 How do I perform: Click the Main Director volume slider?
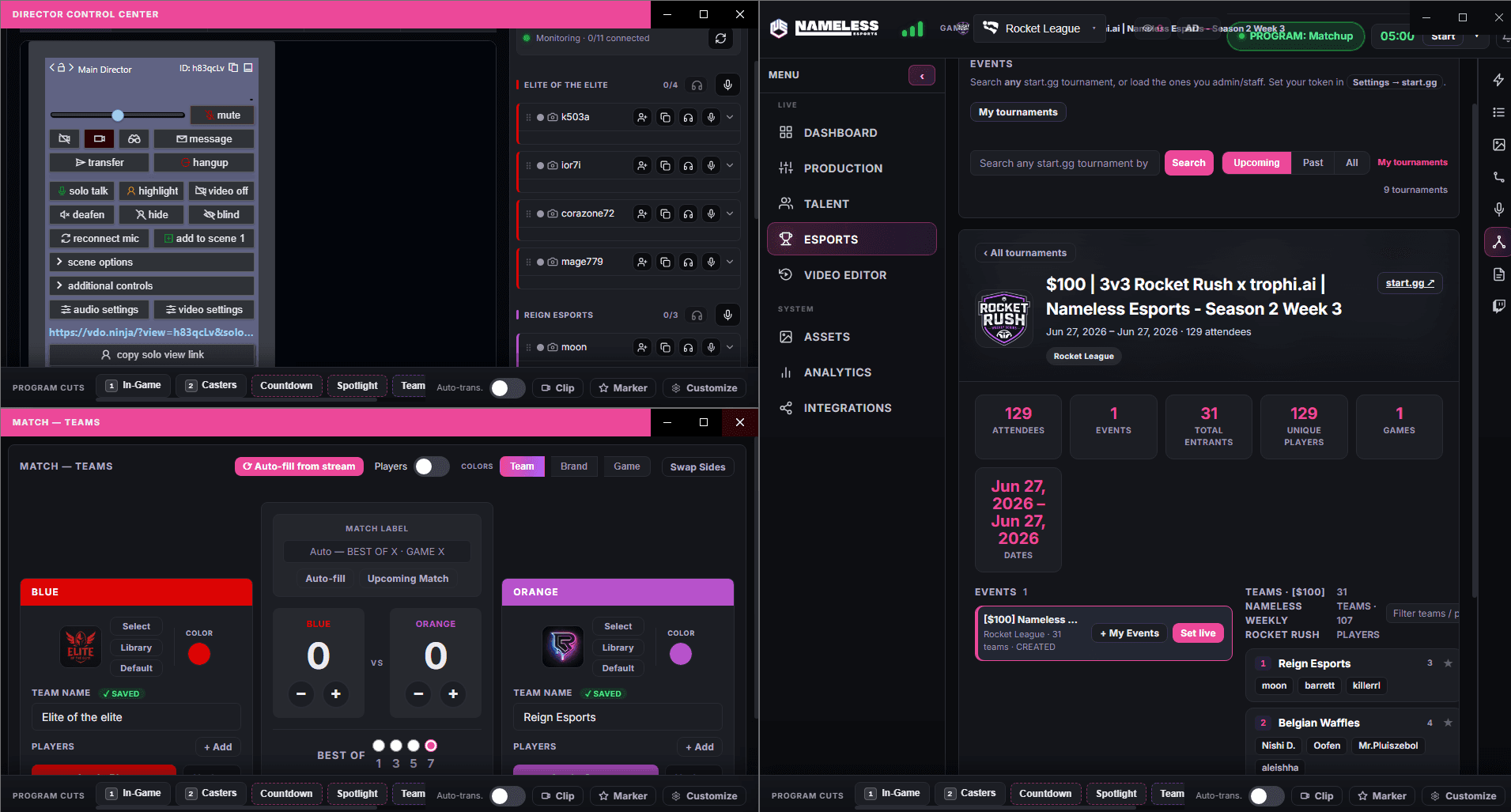(x=118, y=115)
